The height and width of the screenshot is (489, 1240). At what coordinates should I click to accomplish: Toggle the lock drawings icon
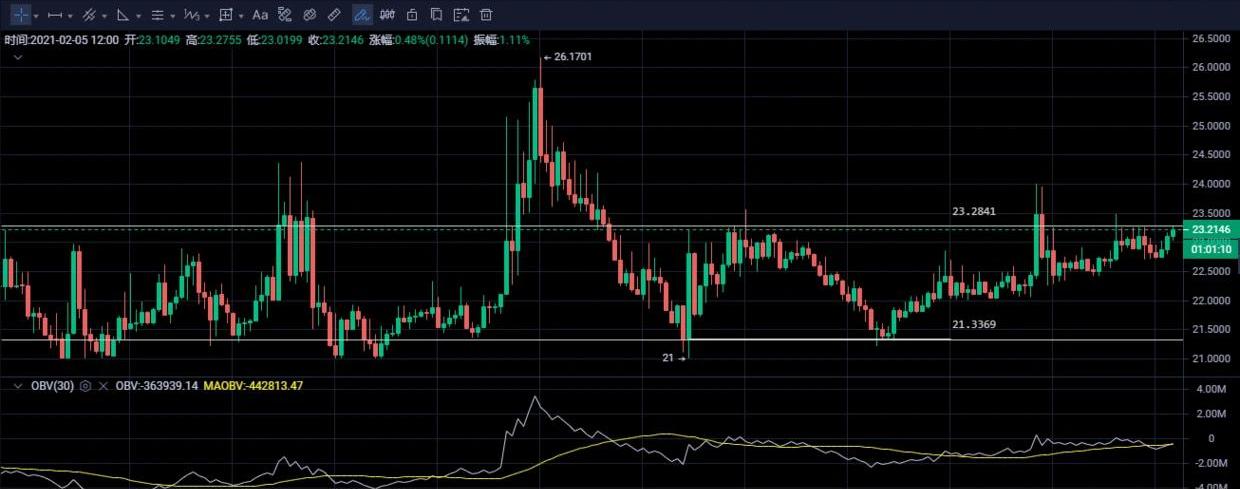coord(412,15)
